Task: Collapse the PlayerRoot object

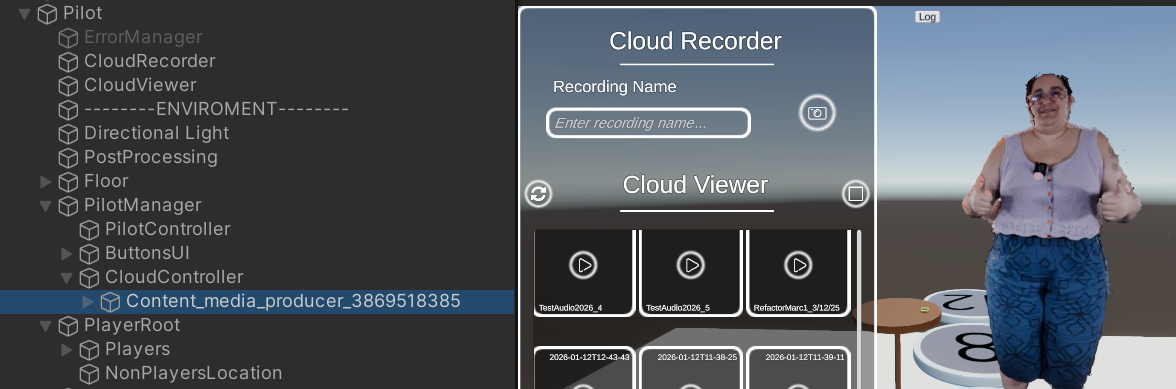Action: (x=46, y=325)
